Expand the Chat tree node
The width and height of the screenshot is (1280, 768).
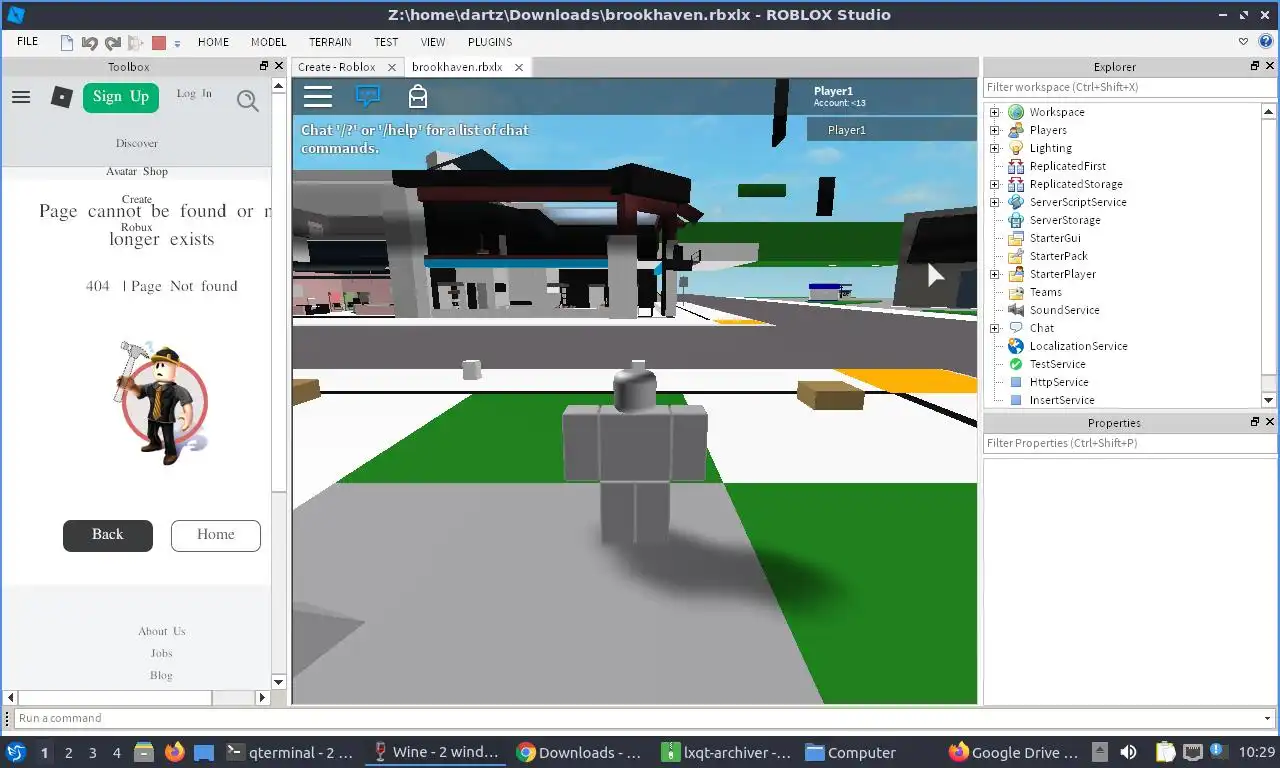coord(995,328)
